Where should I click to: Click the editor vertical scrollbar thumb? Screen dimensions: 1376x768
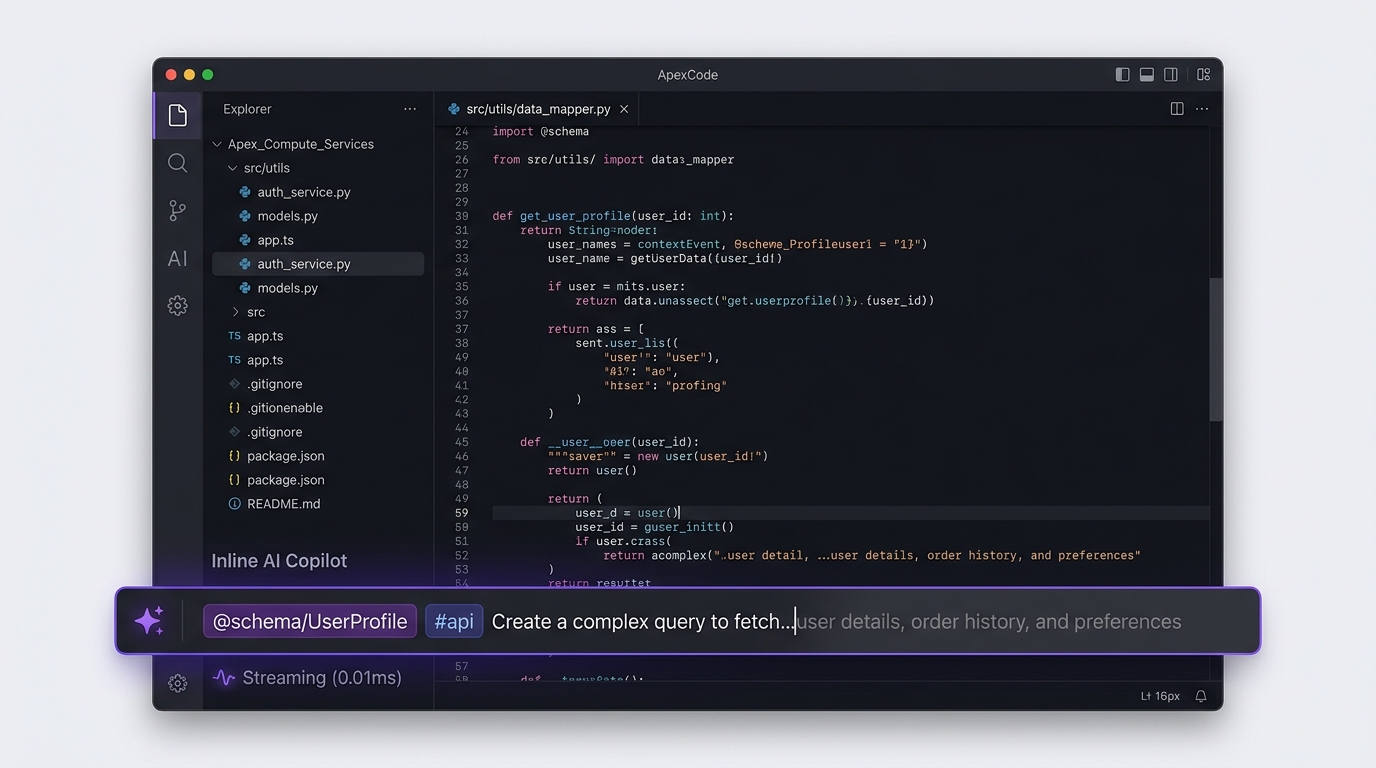point(1216,349)
